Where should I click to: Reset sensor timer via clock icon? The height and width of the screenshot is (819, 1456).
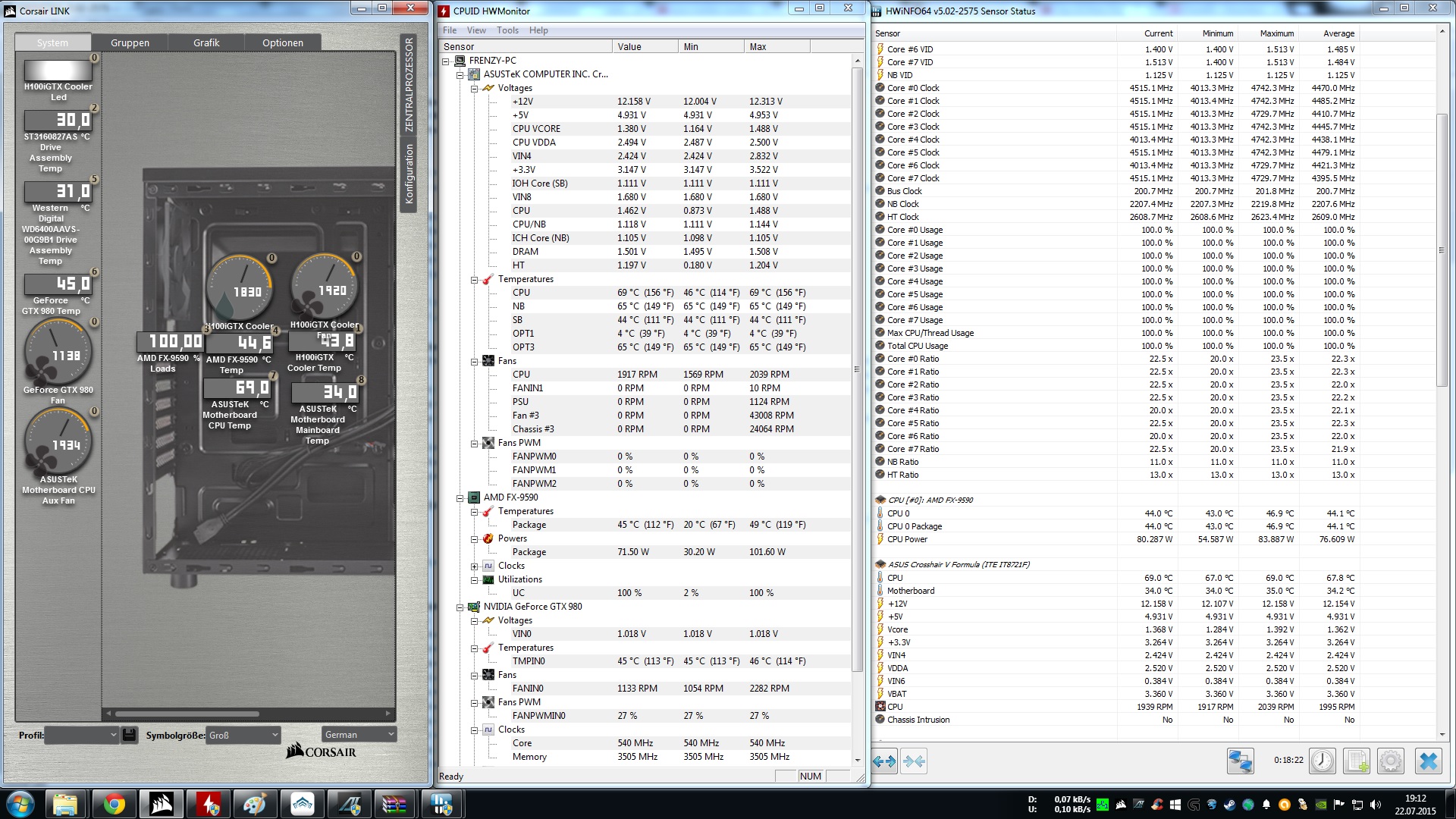click(x=1323, y=761)
